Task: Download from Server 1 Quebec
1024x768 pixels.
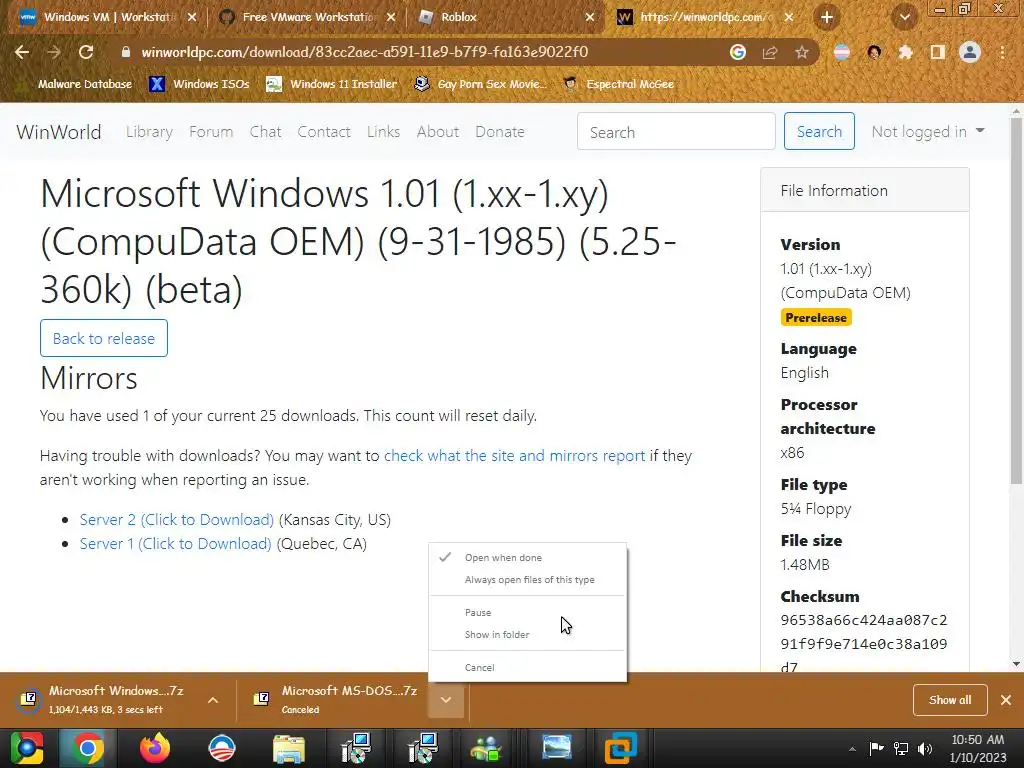Action: click(x=176, y=544)
